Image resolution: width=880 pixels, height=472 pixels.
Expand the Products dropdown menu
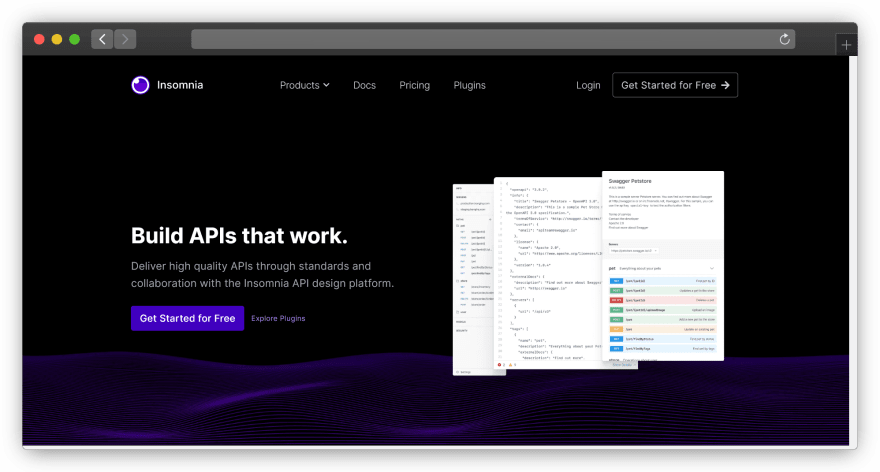pyautogui.click(x=305, y=85)
